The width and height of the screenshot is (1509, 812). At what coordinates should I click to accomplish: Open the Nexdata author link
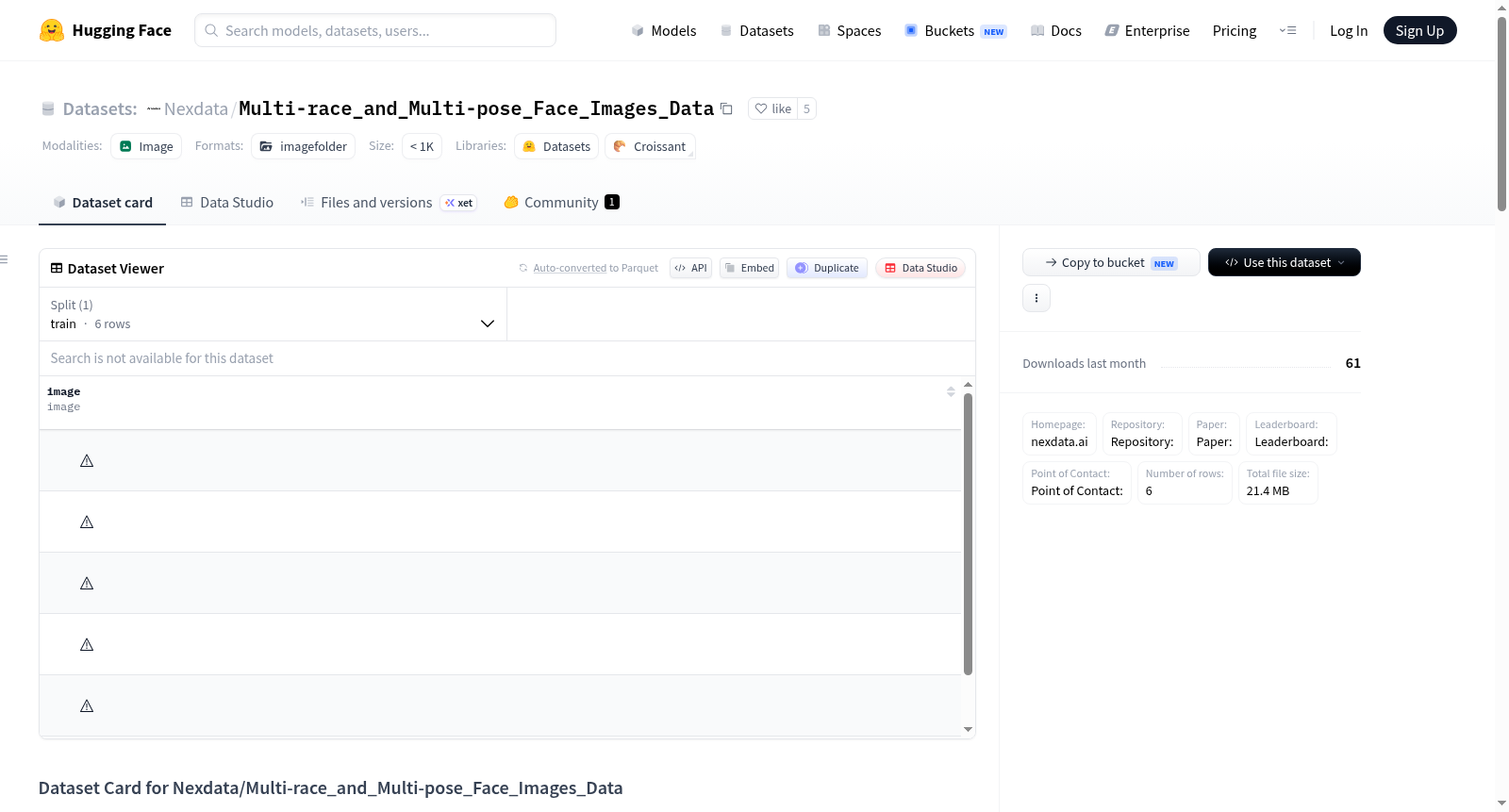(195, 108)
